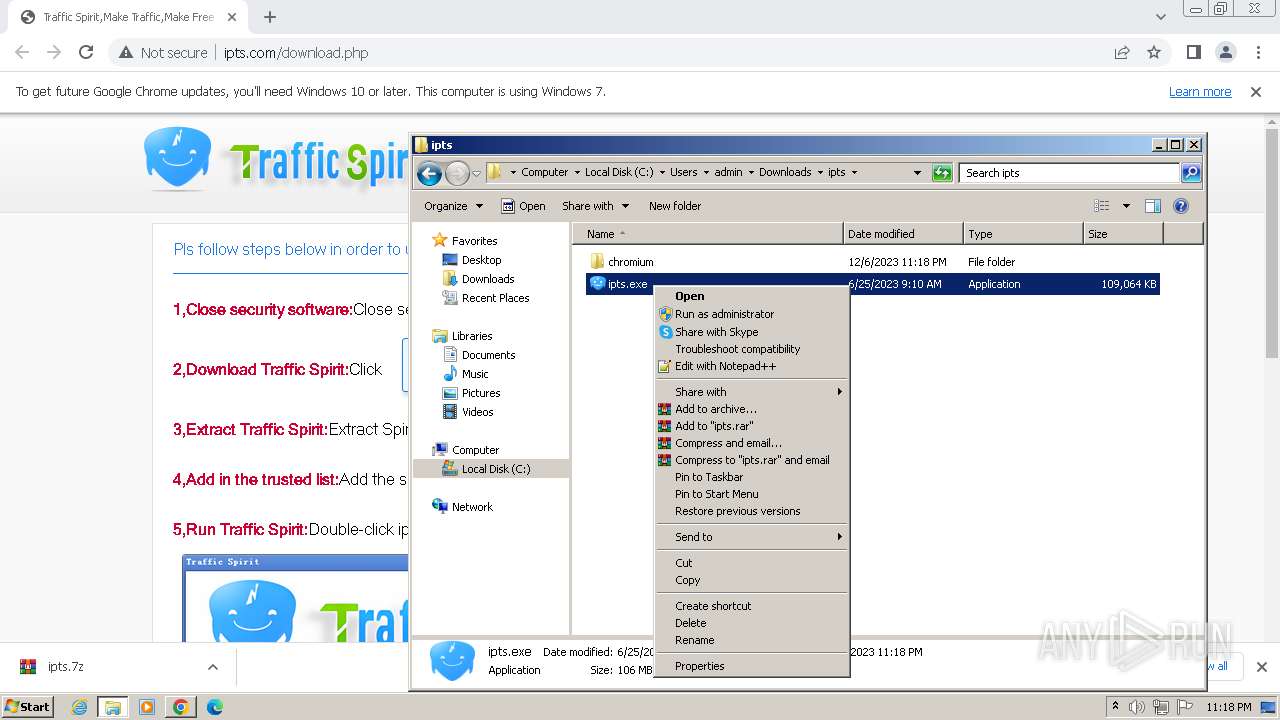
Task: Open the Chrome side panel icon
Action: tap(1194, 53)
